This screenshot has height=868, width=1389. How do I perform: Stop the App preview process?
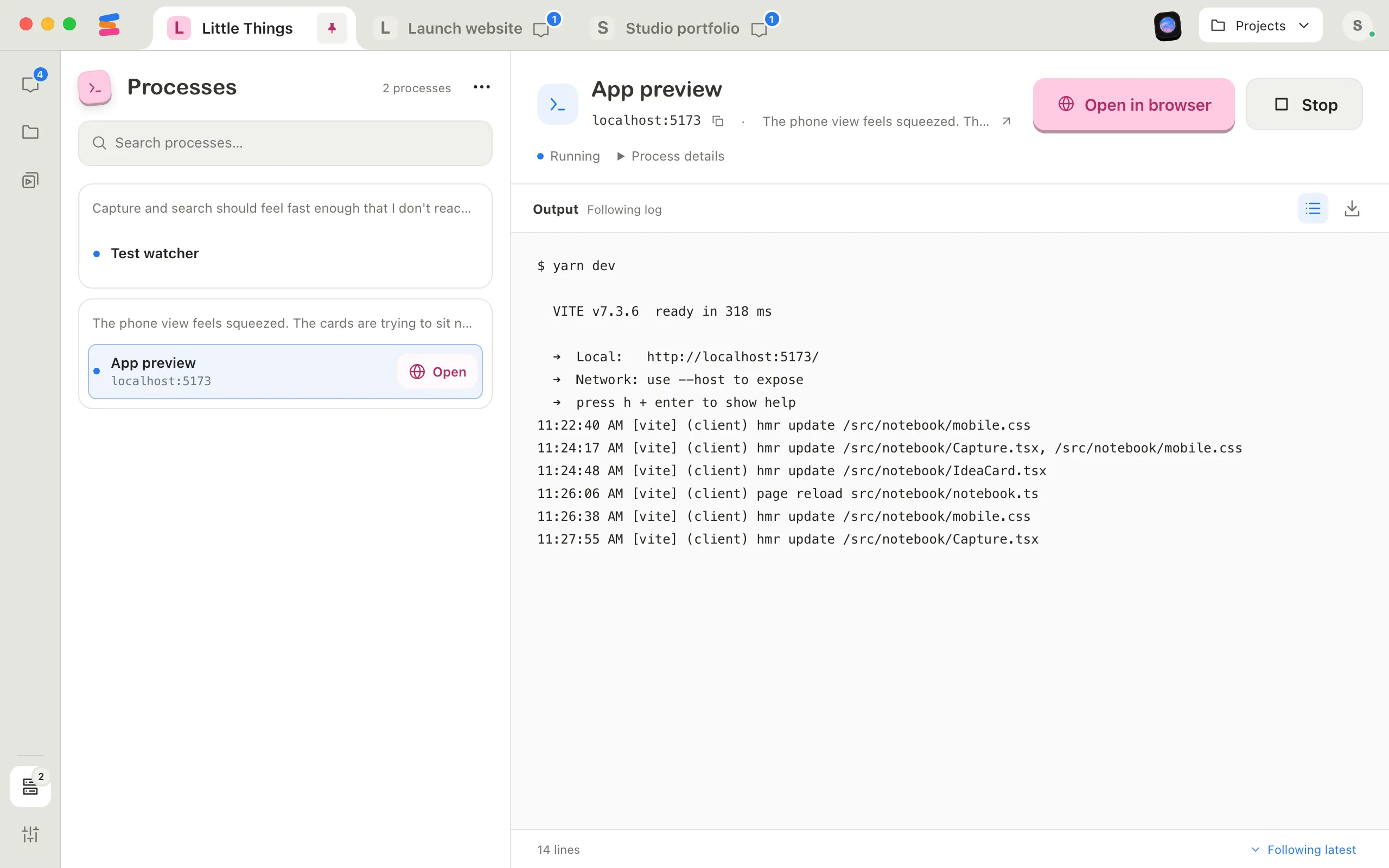pyautogui.click(x=1304, y=105)
